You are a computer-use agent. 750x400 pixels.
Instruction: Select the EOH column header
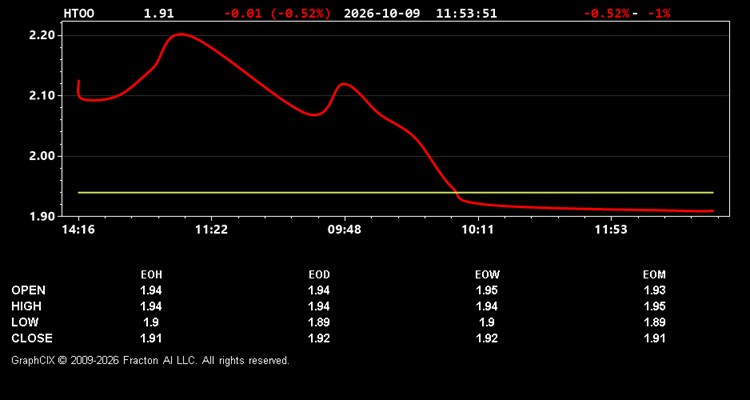point(151,275)
